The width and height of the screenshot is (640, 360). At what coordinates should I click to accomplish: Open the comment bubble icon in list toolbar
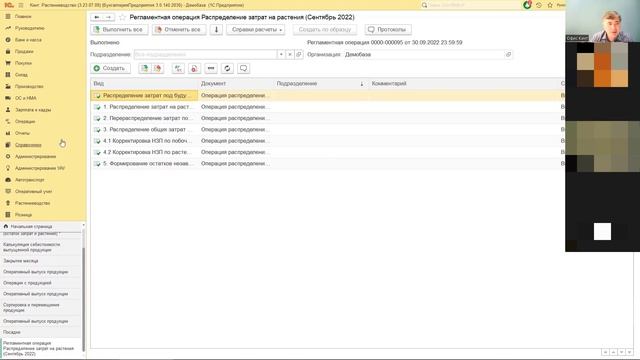pyautogui.click(x=244, y=69)
